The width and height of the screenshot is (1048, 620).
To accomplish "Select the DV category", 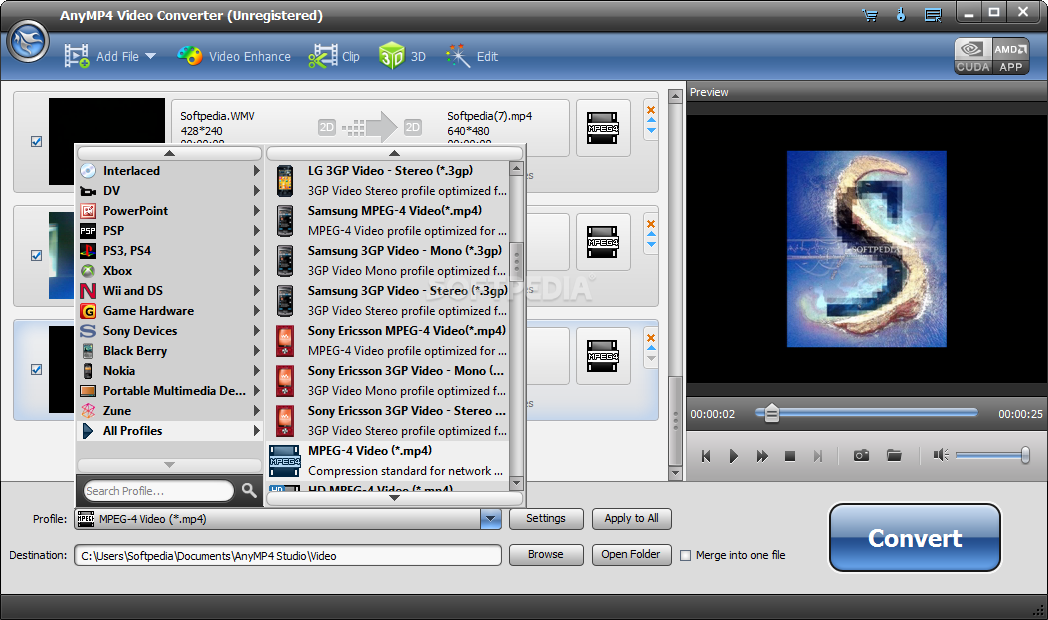I will tap(170, 190).
